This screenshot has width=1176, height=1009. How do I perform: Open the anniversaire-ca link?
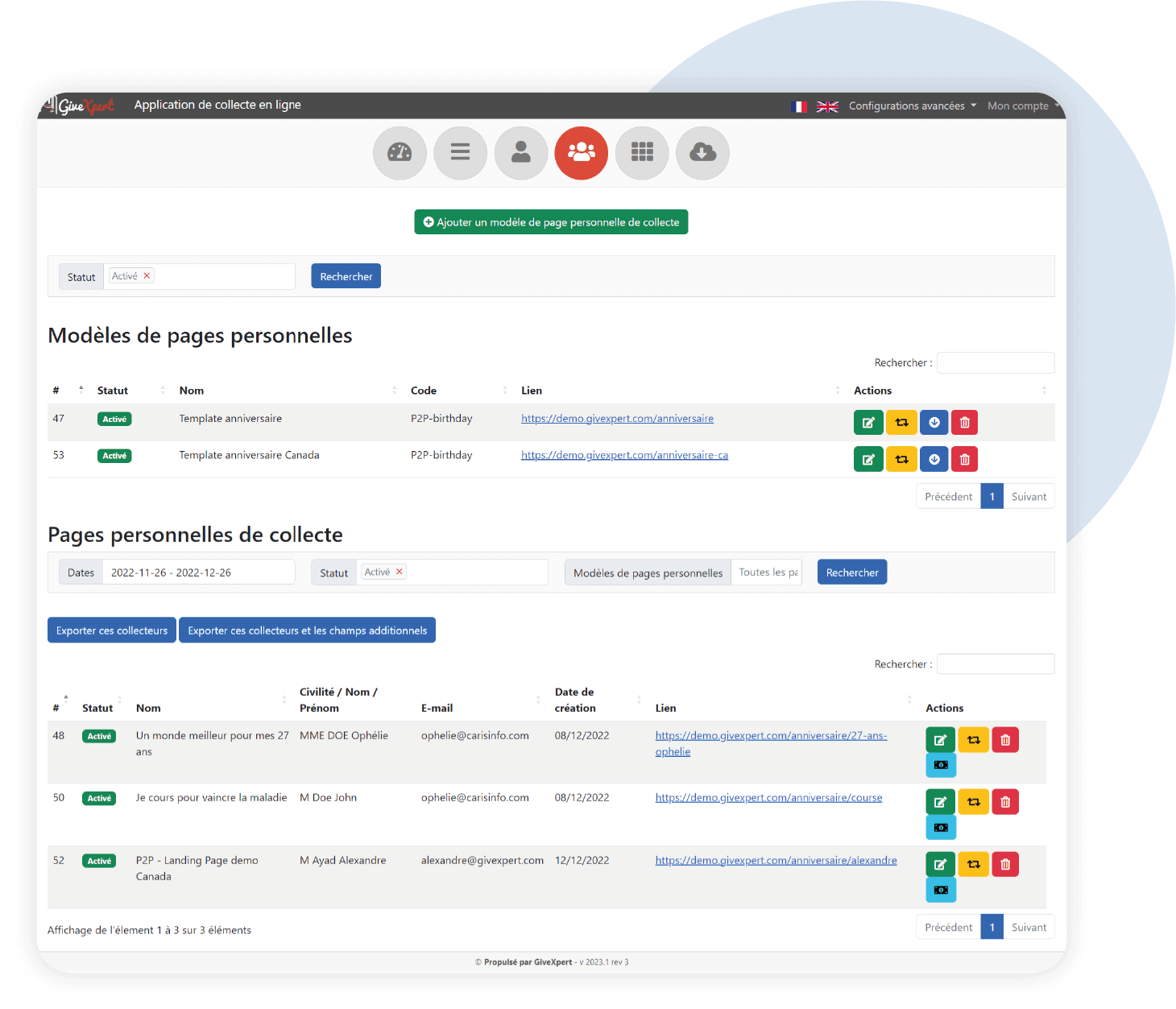point(624,455)
